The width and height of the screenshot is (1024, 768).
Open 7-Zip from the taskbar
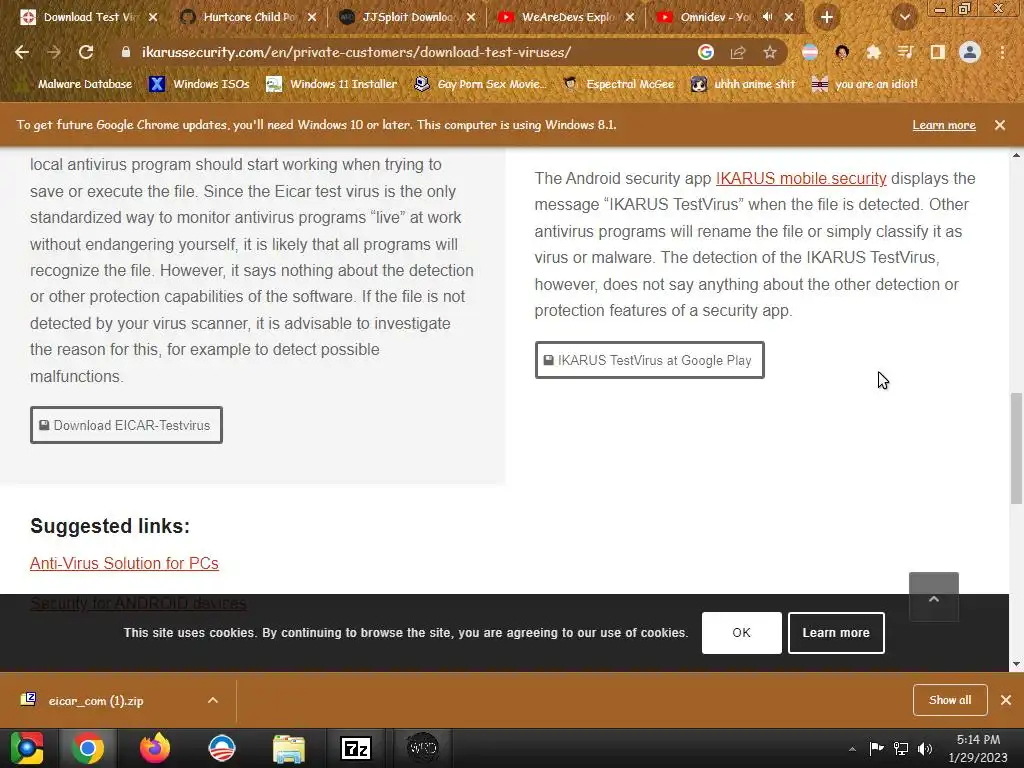coord(356,748)
